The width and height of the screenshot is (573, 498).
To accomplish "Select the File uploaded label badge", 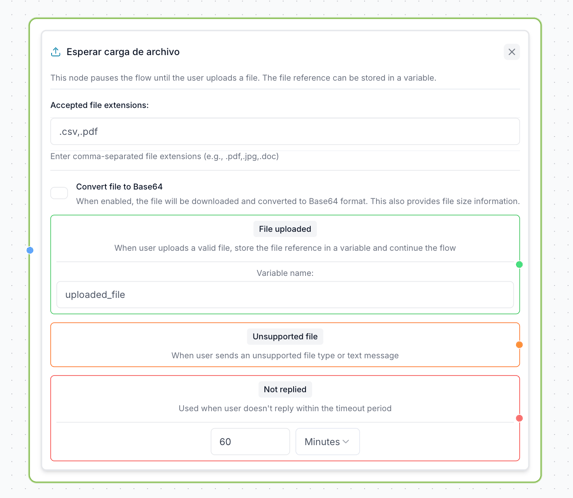I will pos(285,229).
